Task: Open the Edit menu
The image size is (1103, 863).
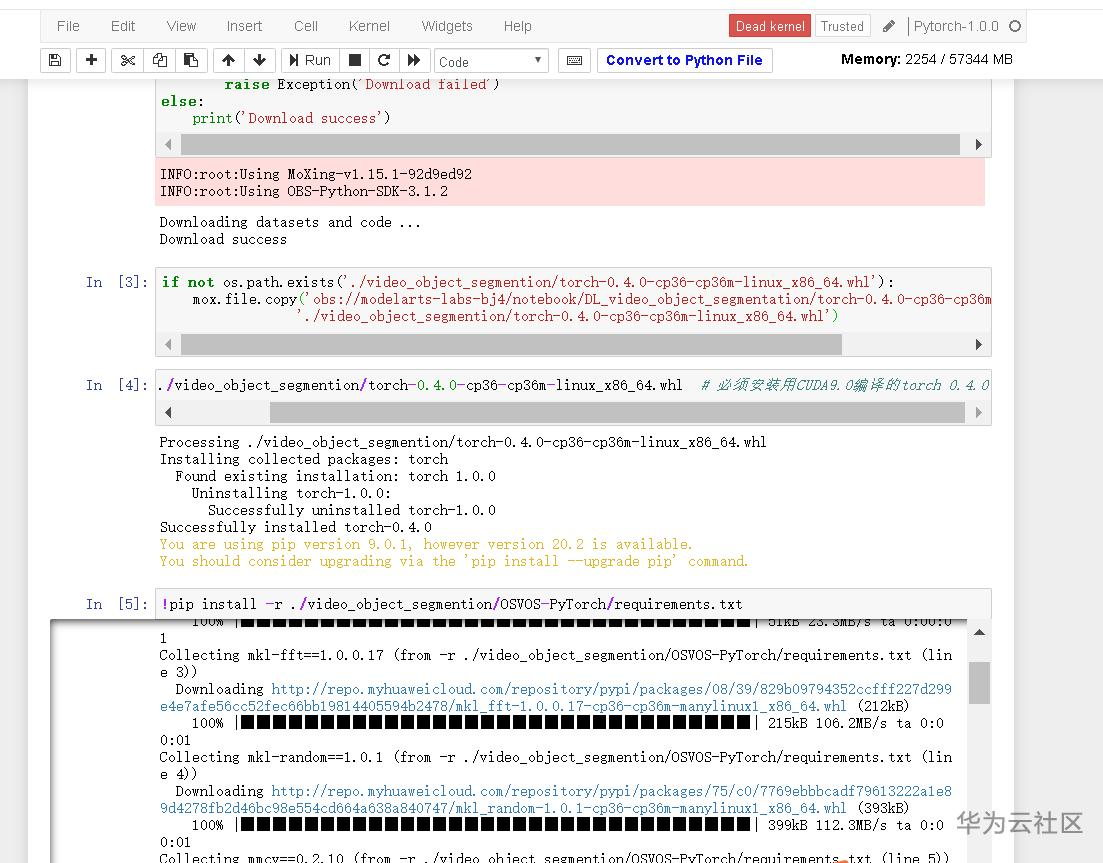Action: point(122,26)
